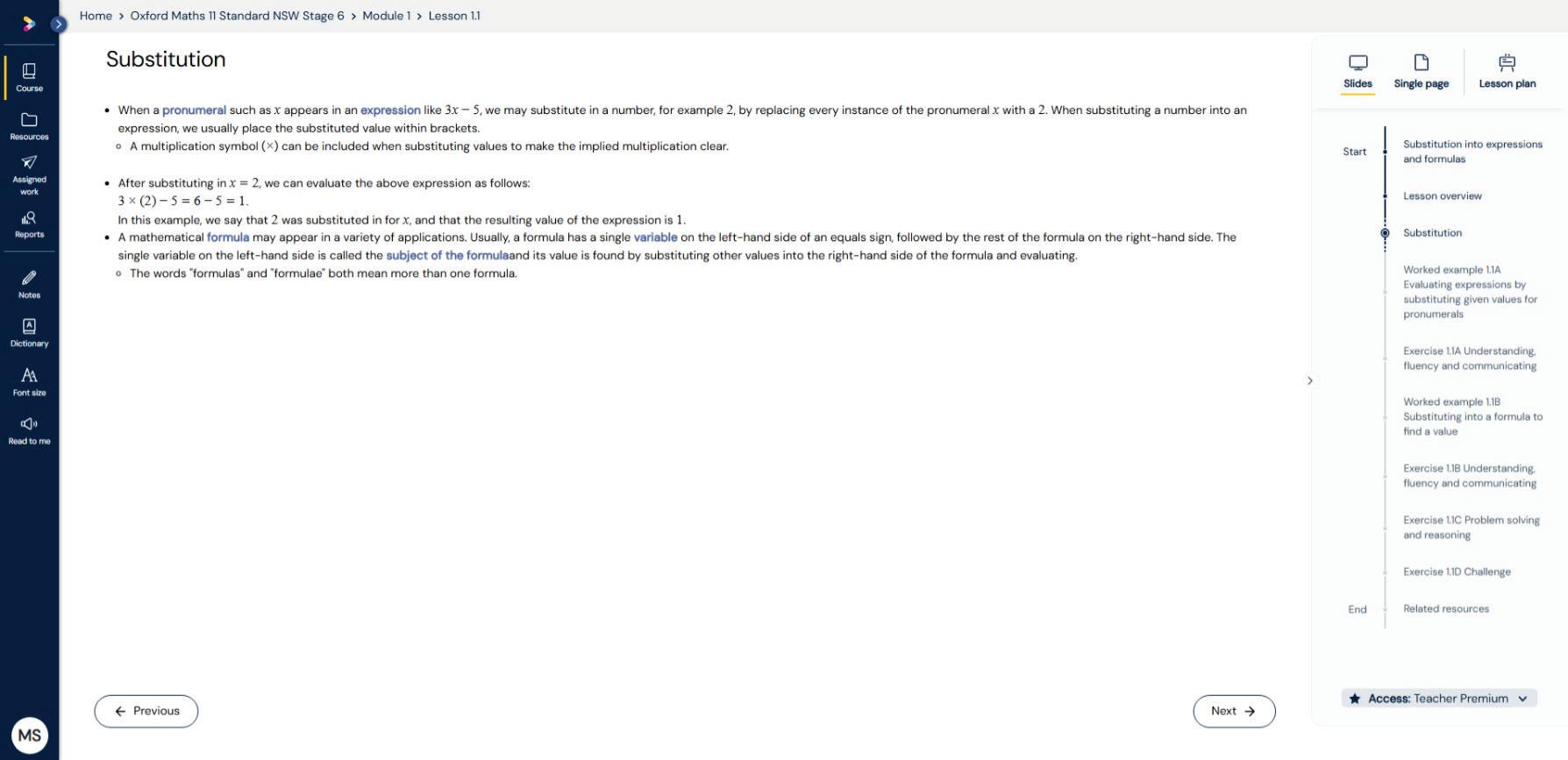Open Worked example 1.1B in the outline
The height and width of the screenshot is (760, 1568).
coord(1472,417)
